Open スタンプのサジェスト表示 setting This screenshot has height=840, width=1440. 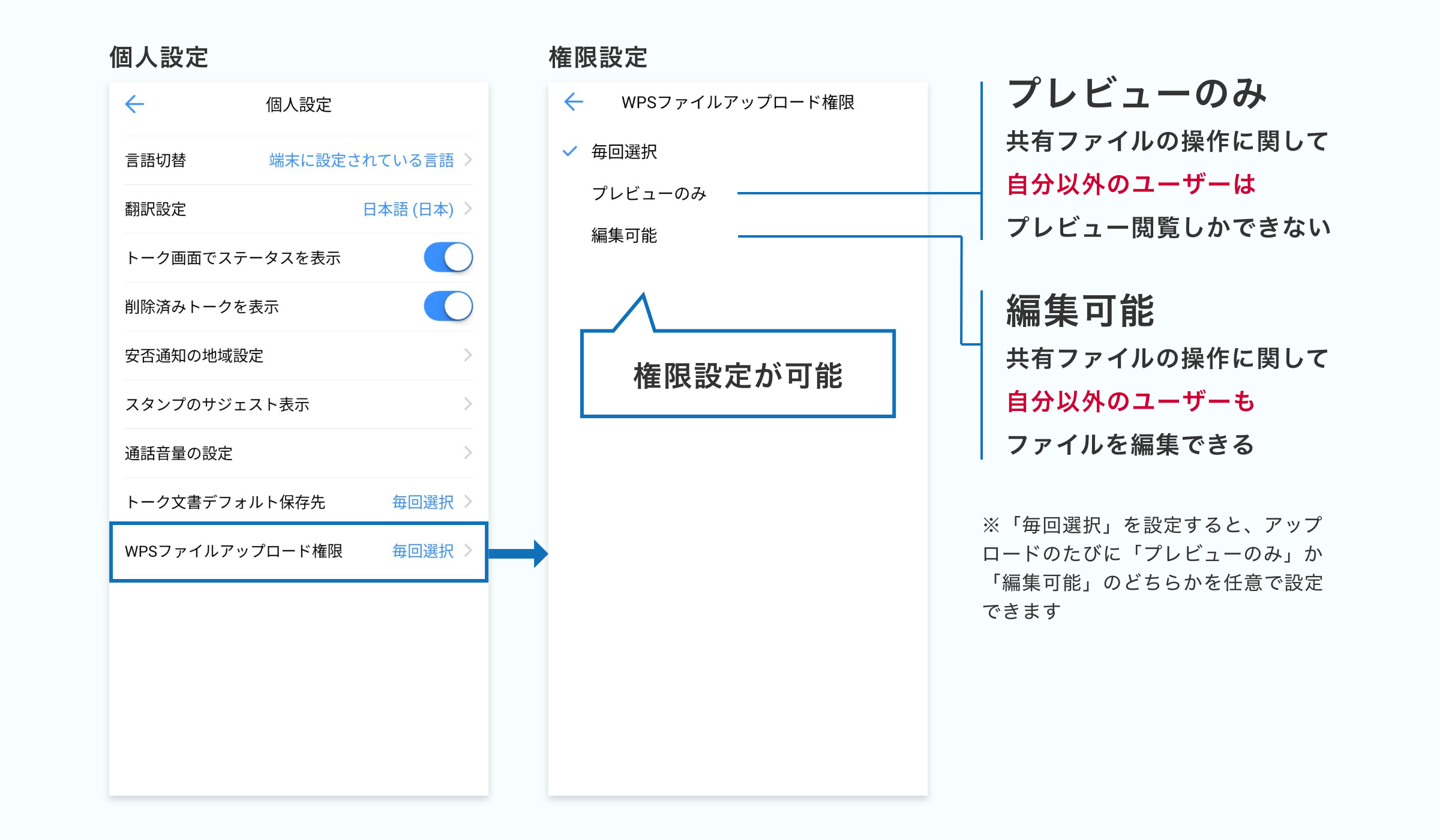click(217, 404)
